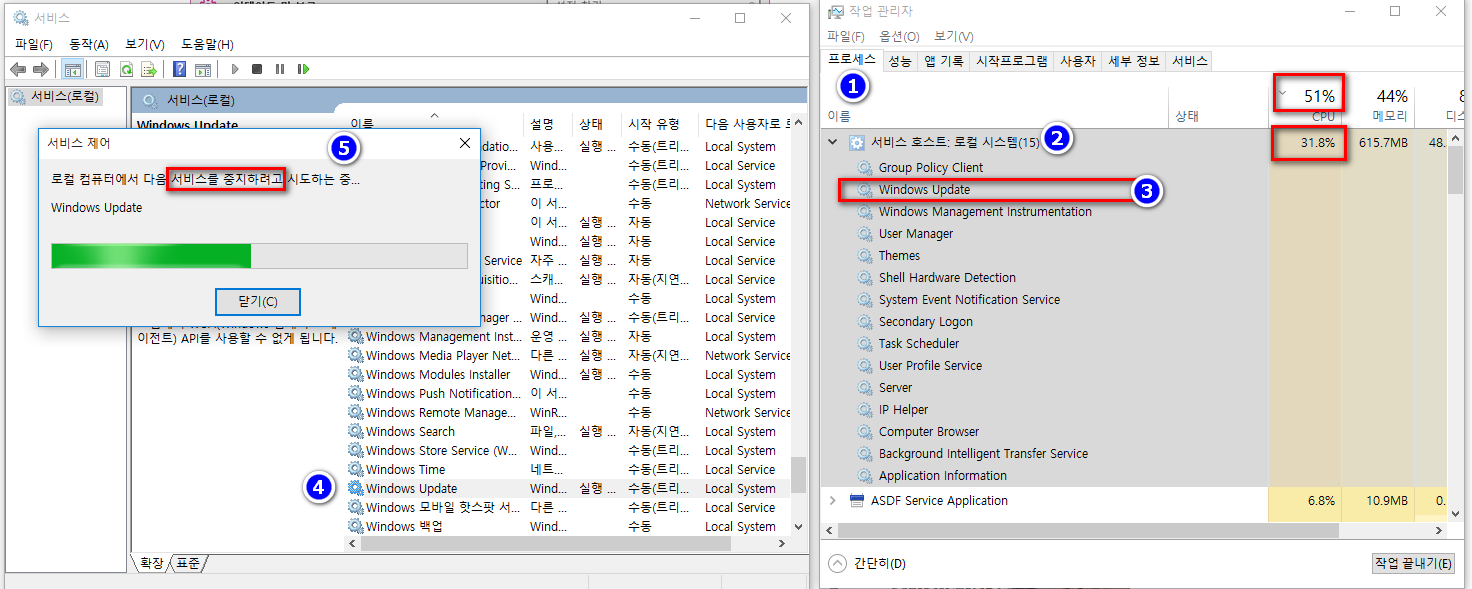Click the gear icon beside Windows Modules Installer
Screen dimensions: 1472x589
point(356,375)
